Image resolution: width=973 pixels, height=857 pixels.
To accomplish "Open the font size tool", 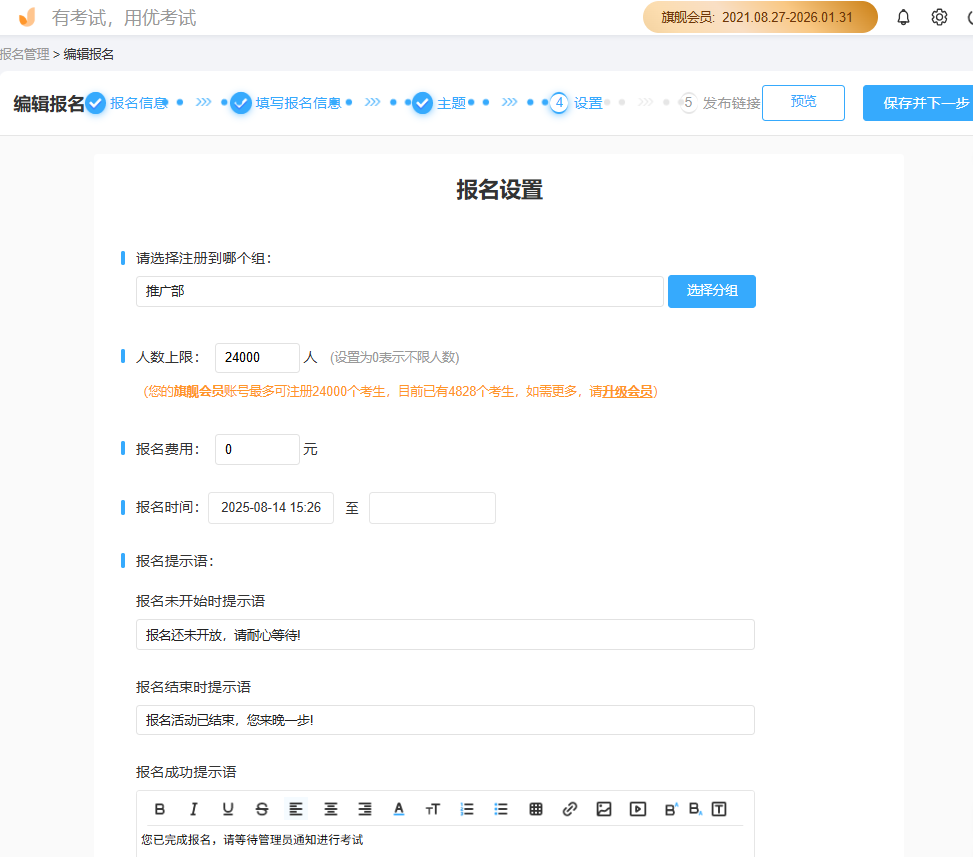I will tap(433, 809).
